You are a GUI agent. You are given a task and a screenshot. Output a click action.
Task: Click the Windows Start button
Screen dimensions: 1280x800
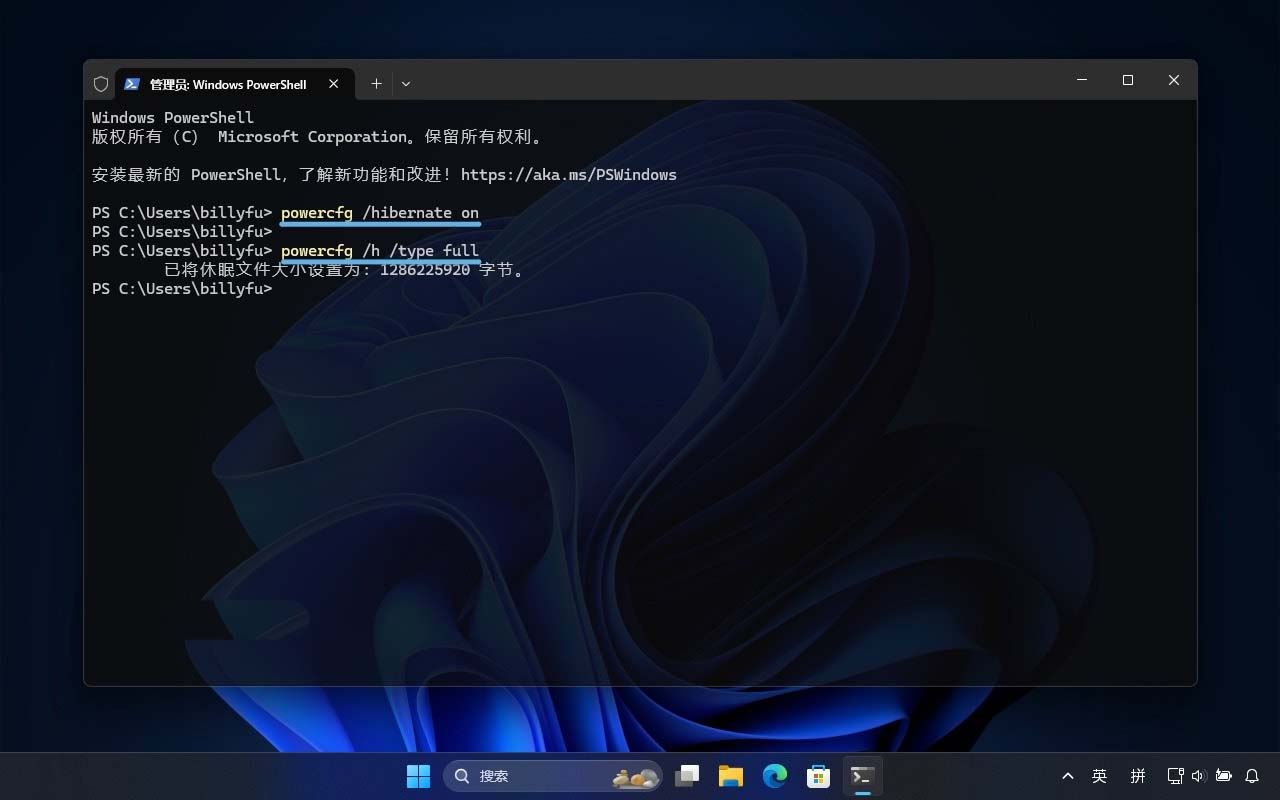point(418,775)
